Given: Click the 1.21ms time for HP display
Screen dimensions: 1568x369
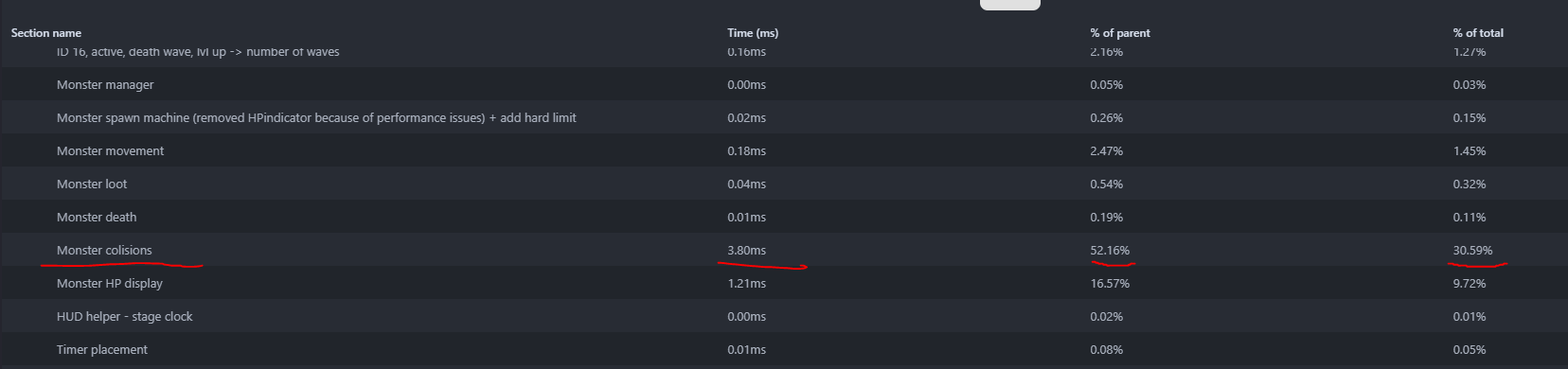Looking at the screenshot, I should tap(746, 284).
